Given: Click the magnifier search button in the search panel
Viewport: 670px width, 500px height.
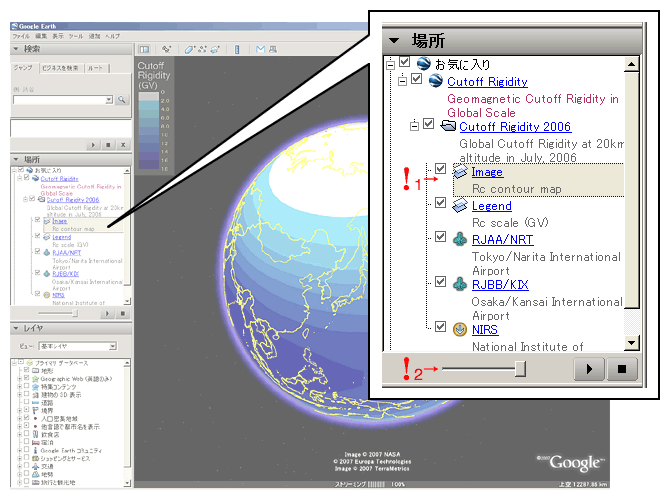Looking at the screenshot, I should (x=122, y=100).
